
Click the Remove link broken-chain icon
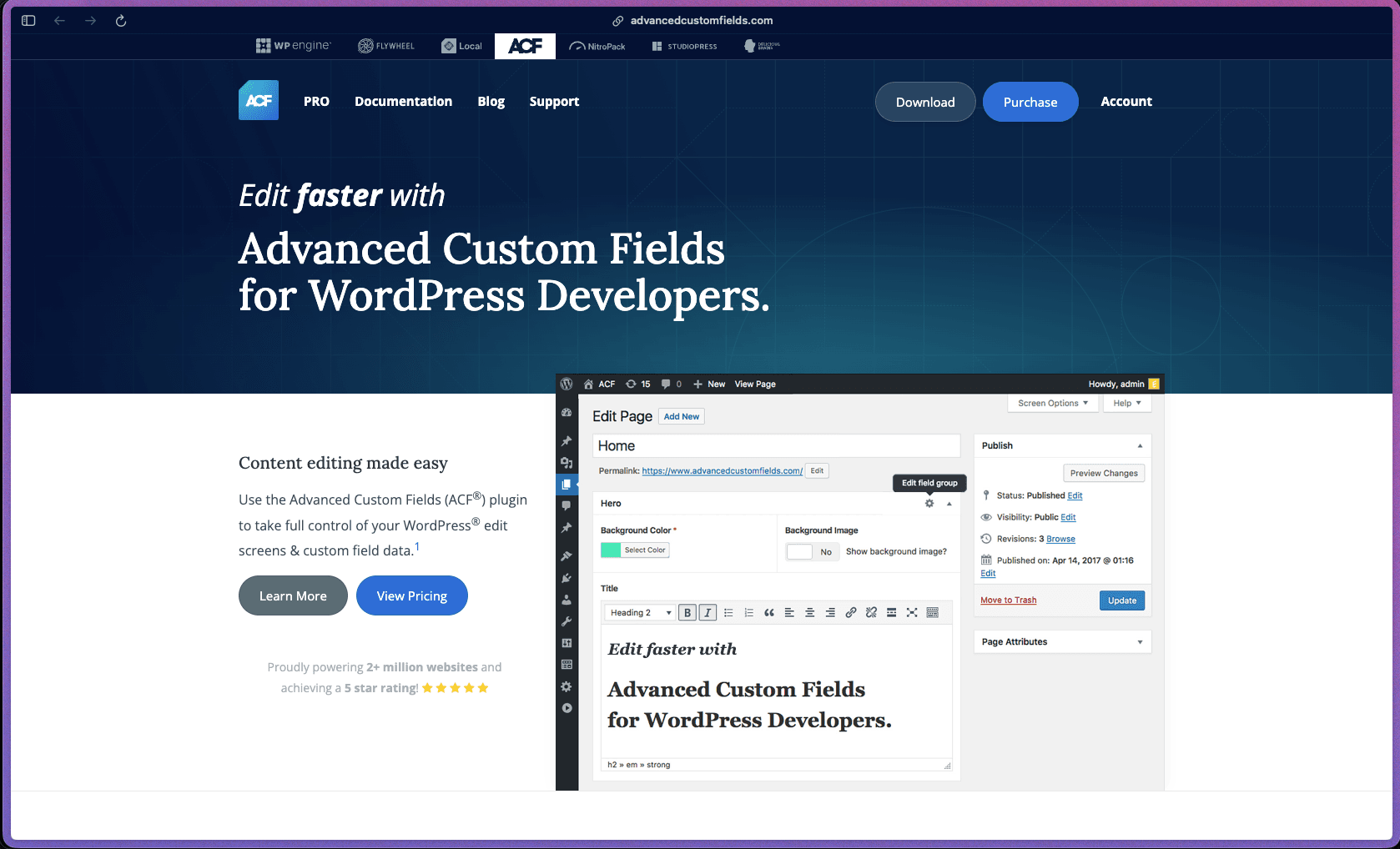[871, 612]
